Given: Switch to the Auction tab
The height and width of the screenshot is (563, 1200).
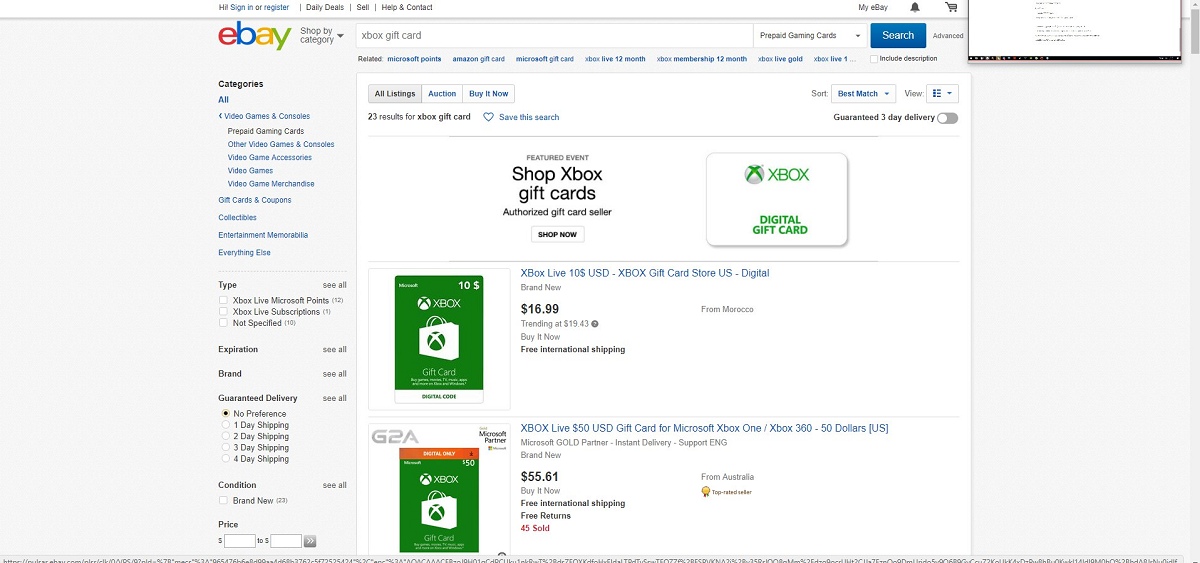Looking at the screenshot, I should click(442, 93).
